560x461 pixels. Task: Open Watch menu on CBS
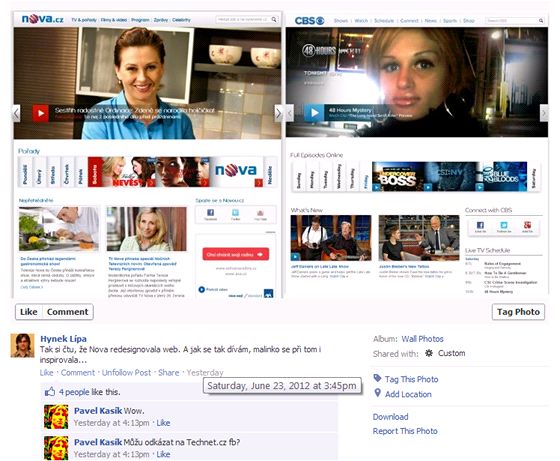(x=361, y=21)
